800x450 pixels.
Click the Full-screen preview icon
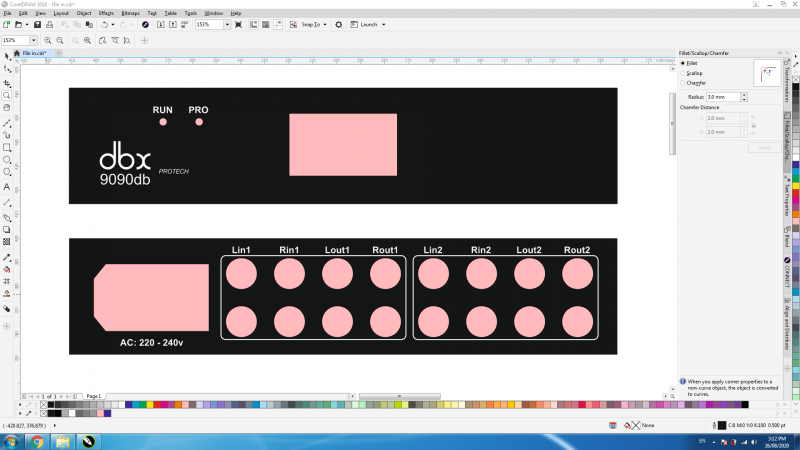[x=238, y=24]
